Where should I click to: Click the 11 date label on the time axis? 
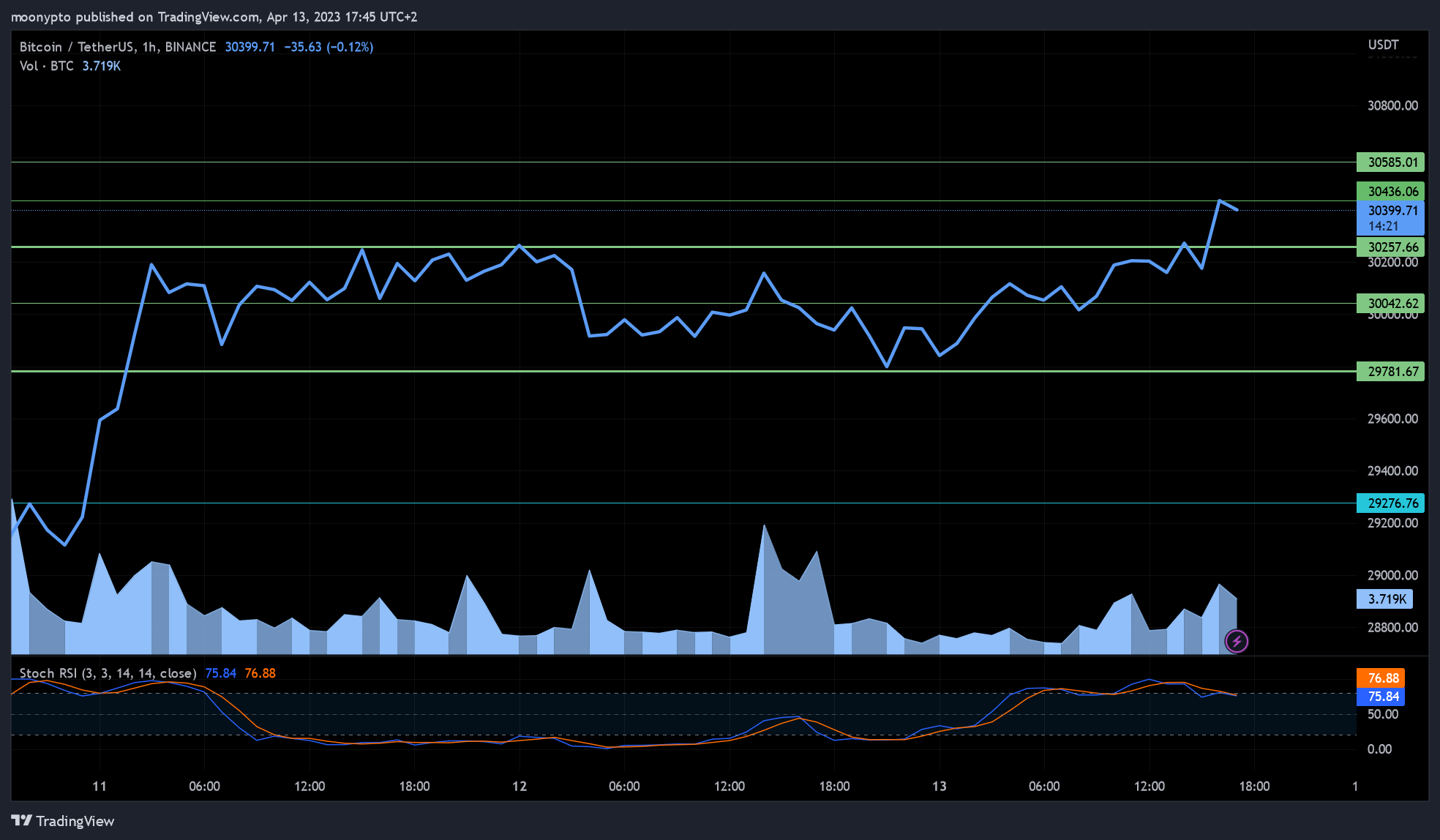pos(100,787)
